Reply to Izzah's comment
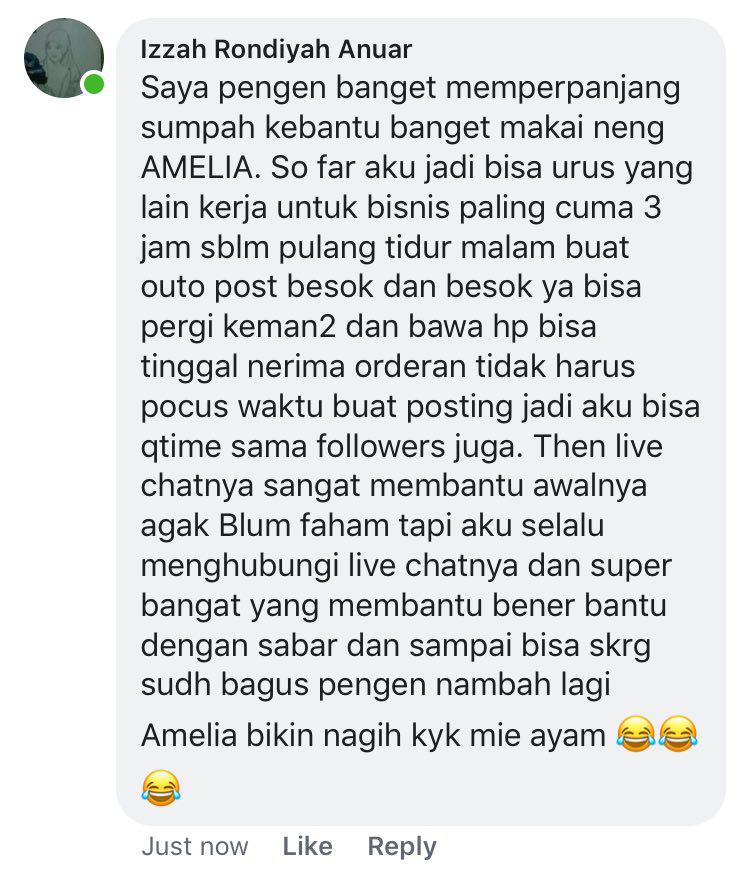The height and width of the screenshot is (871, 750). [x=402, y=848]
